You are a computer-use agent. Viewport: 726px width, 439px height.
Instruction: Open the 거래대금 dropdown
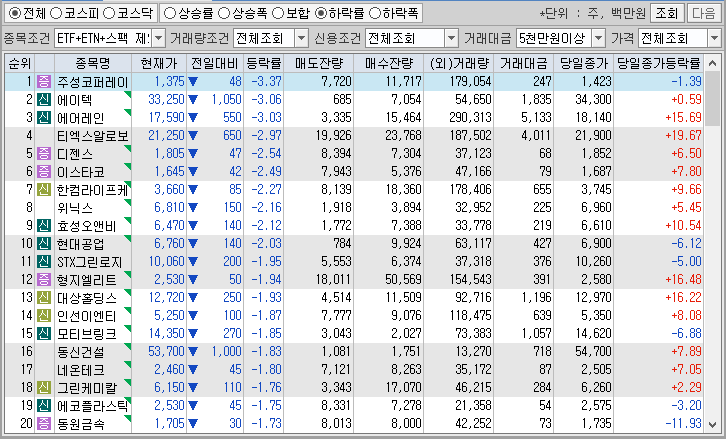tap(598, 38)
